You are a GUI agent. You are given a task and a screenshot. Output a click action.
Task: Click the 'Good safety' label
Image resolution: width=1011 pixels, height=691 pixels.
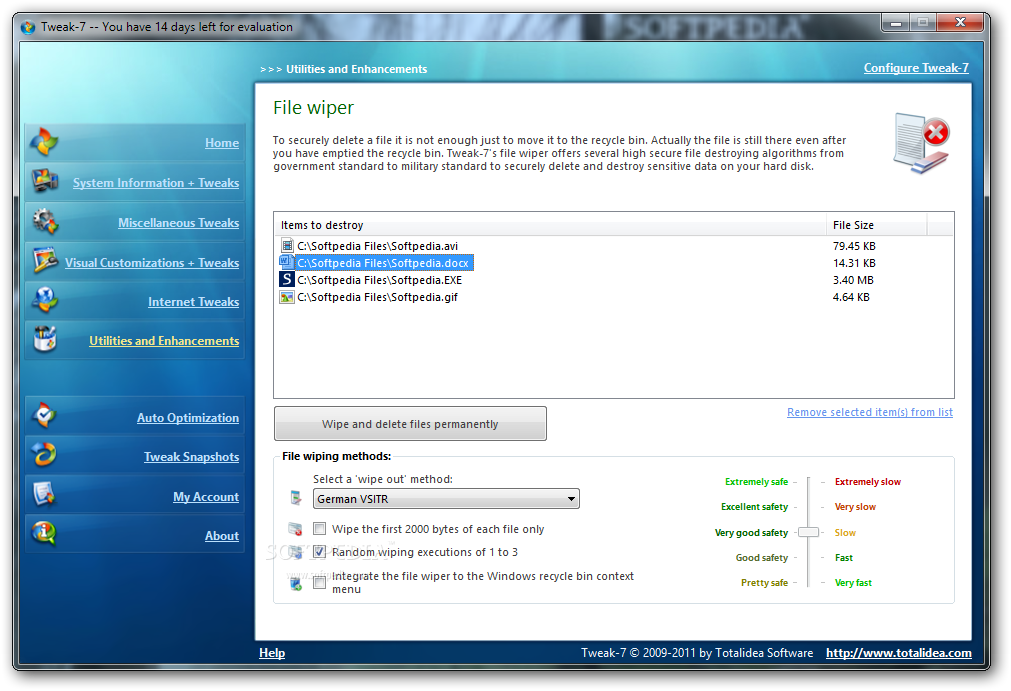pos(761,558)
